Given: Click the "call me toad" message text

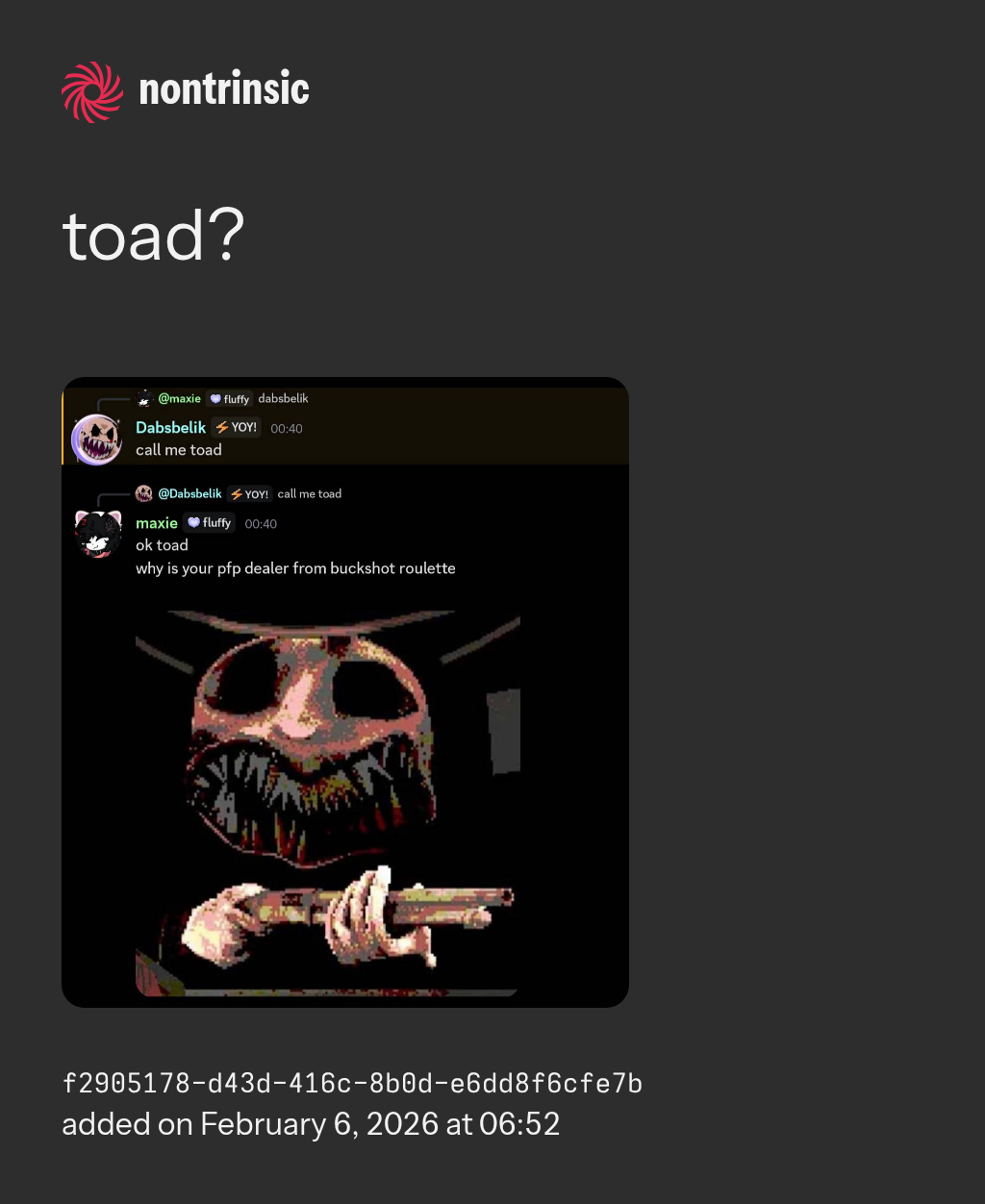Looking at the screenshot, I should tap(179, 450).
